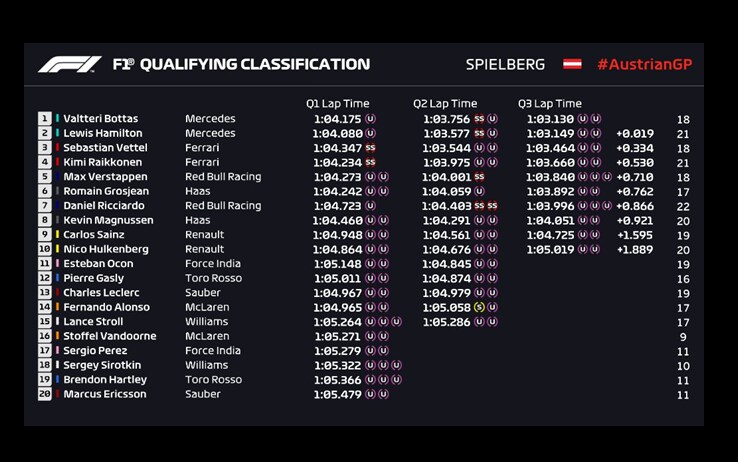Click the supersoft tyre icon in Raikkonen's Q1
Image resolution: width=738 pixels, height=462 pixels.
[370, 162]
